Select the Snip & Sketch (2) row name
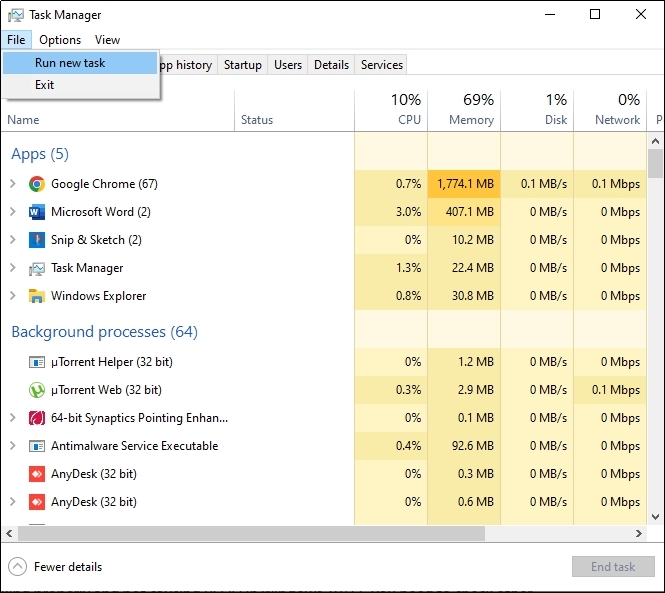Image resolution: width=665 pixels, height=593 pixels. [x=96, y=240]
